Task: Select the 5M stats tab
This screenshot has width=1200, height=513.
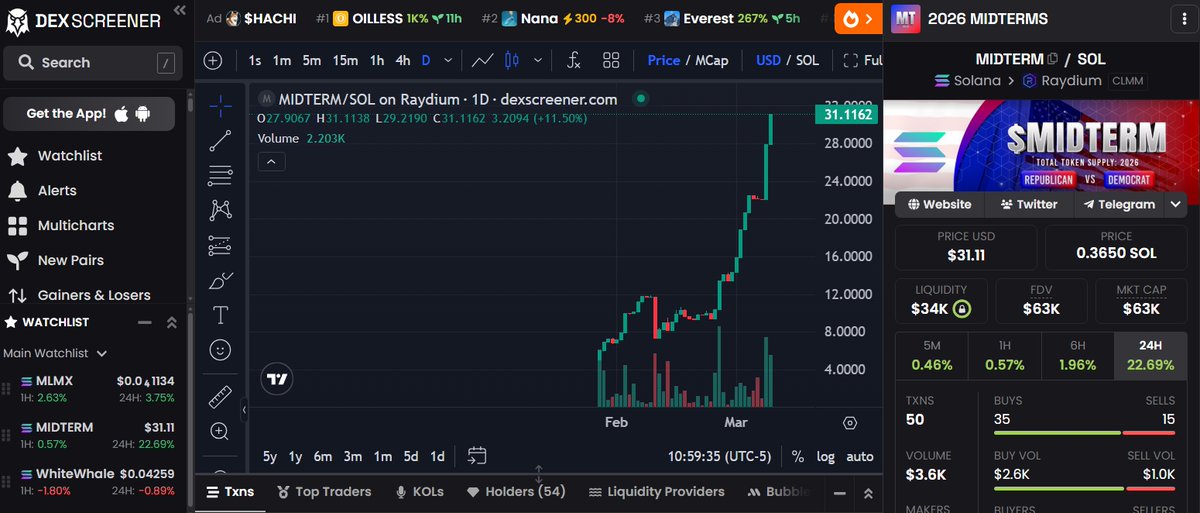Action: pos(932,354)
